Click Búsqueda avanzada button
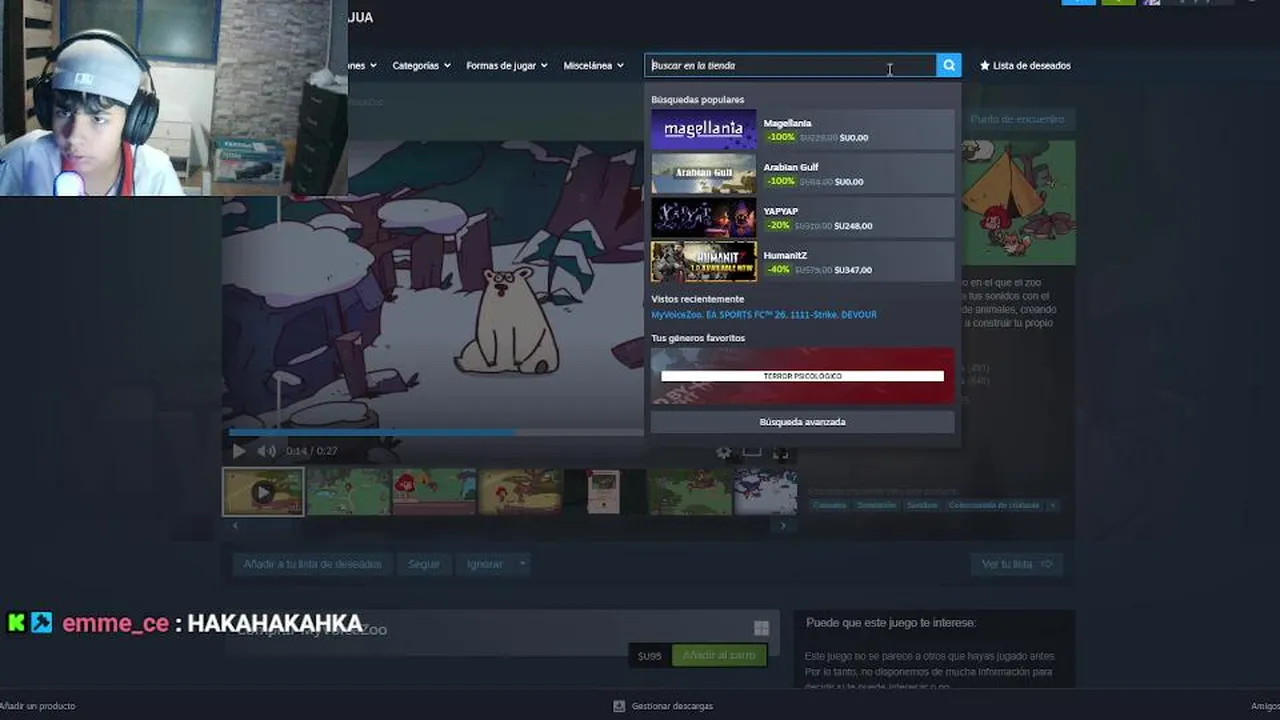 (802, 422)
